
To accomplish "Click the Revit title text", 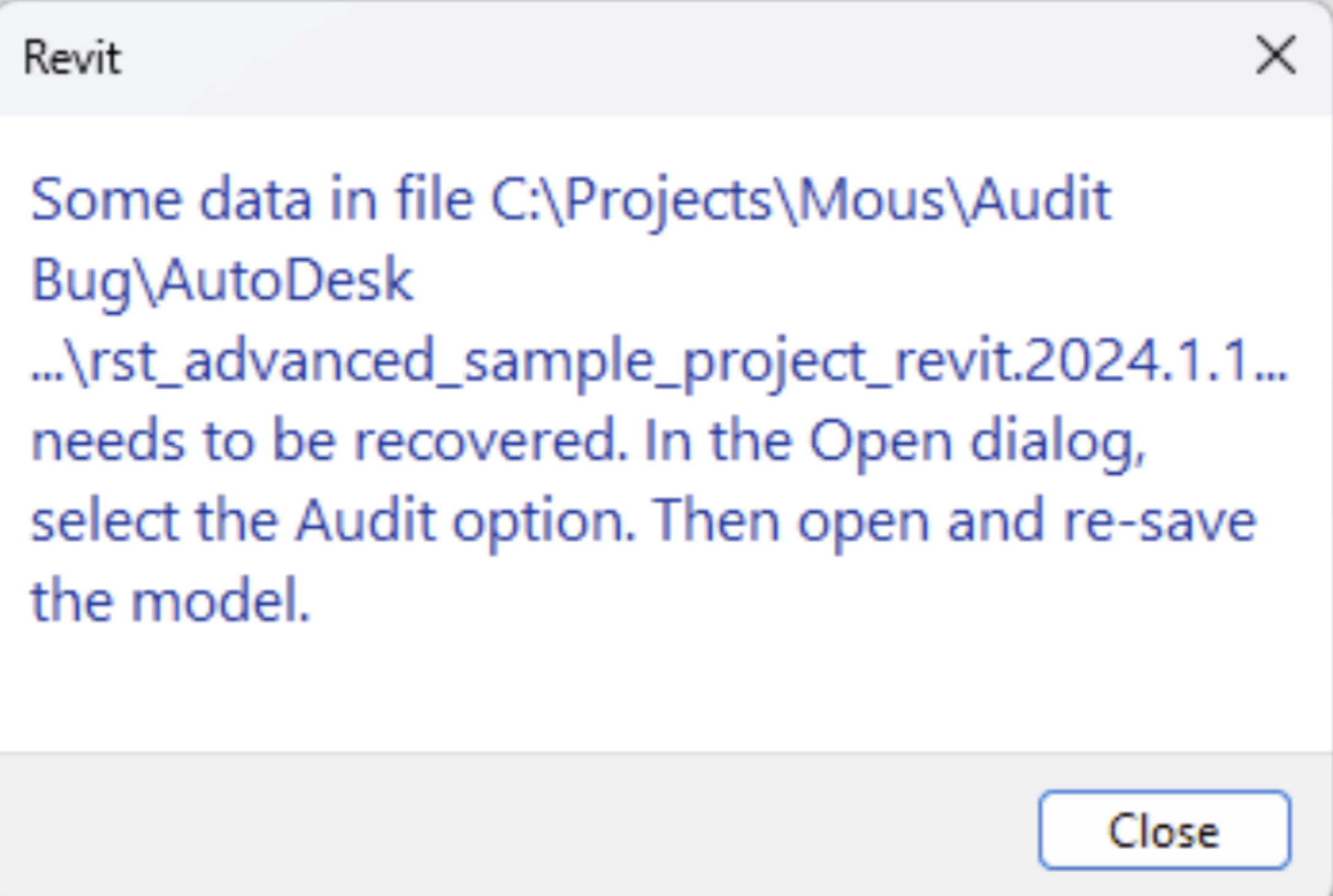I will point(72,58).
